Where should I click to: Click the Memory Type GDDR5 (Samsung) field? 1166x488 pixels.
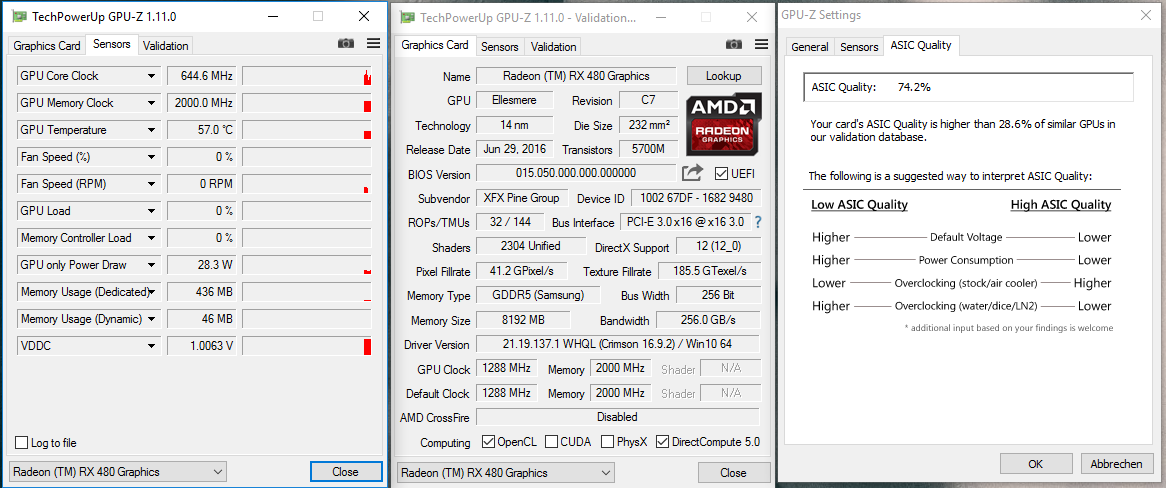click(x=538, y=295)
